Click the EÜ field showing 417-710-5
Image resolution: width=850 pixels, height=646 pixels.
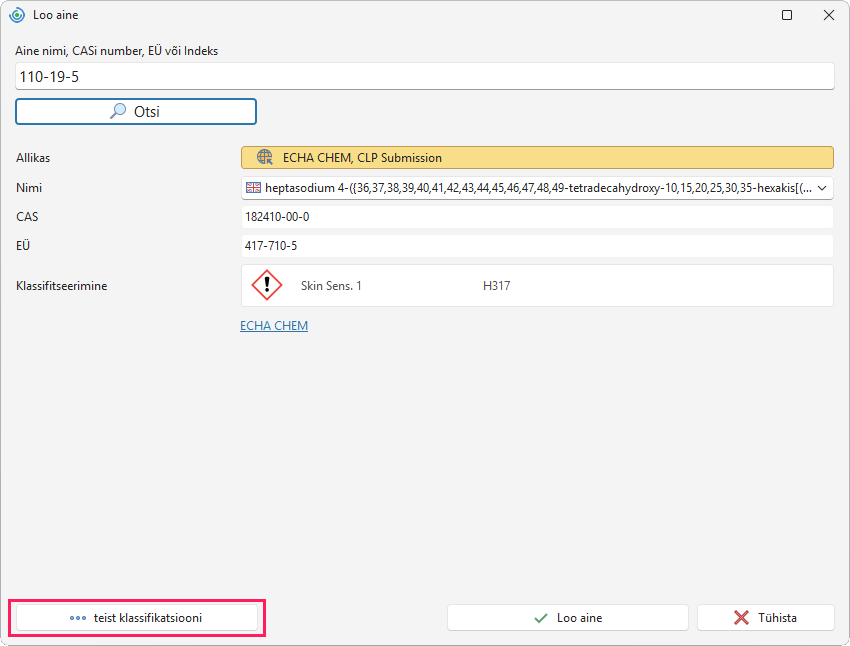click(537, 246)
